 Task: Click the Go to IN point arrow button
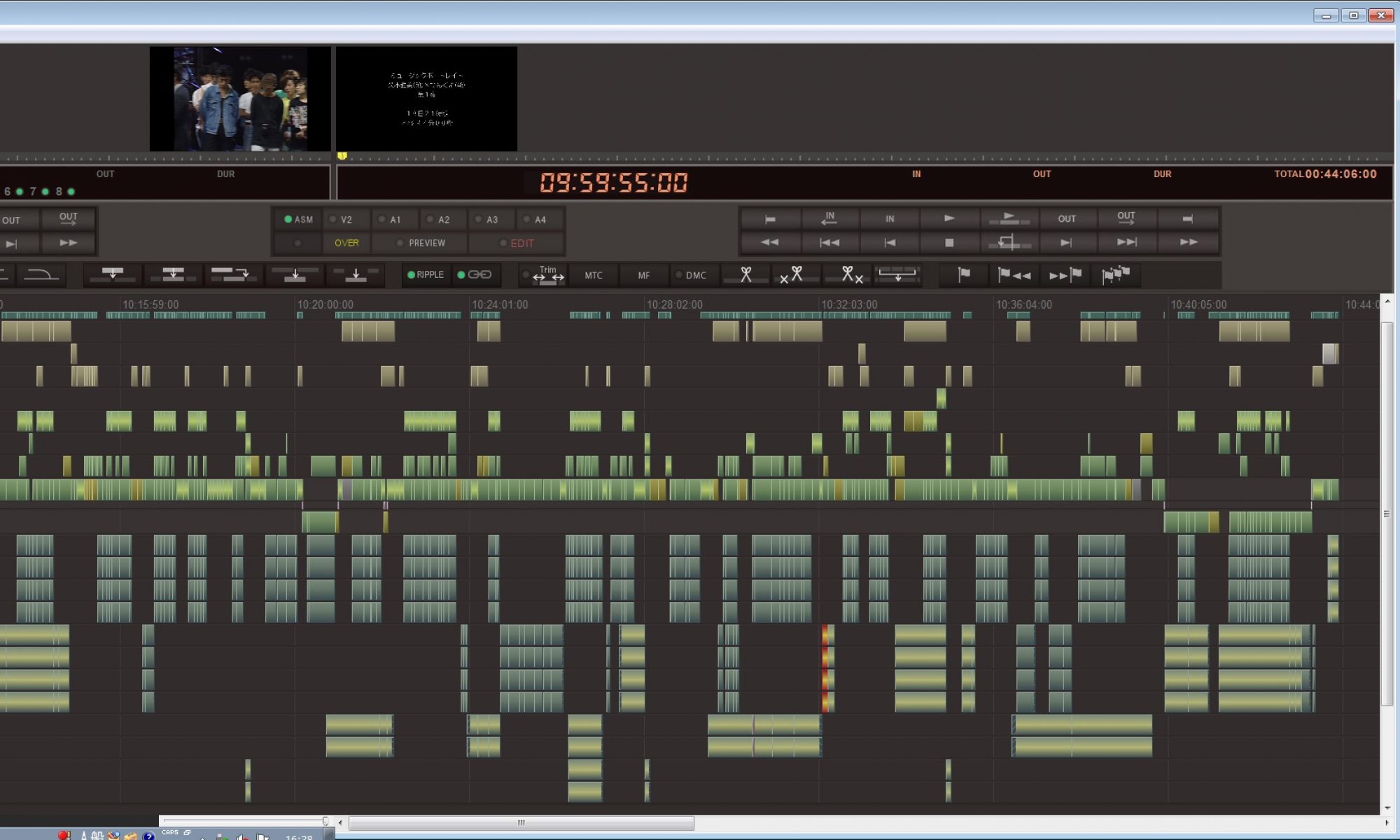[x=829, y=218]
